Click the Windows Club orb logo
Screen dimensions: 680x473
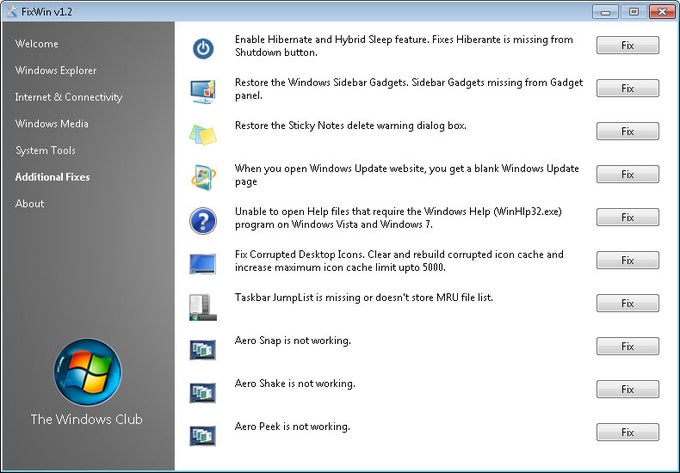88,372
